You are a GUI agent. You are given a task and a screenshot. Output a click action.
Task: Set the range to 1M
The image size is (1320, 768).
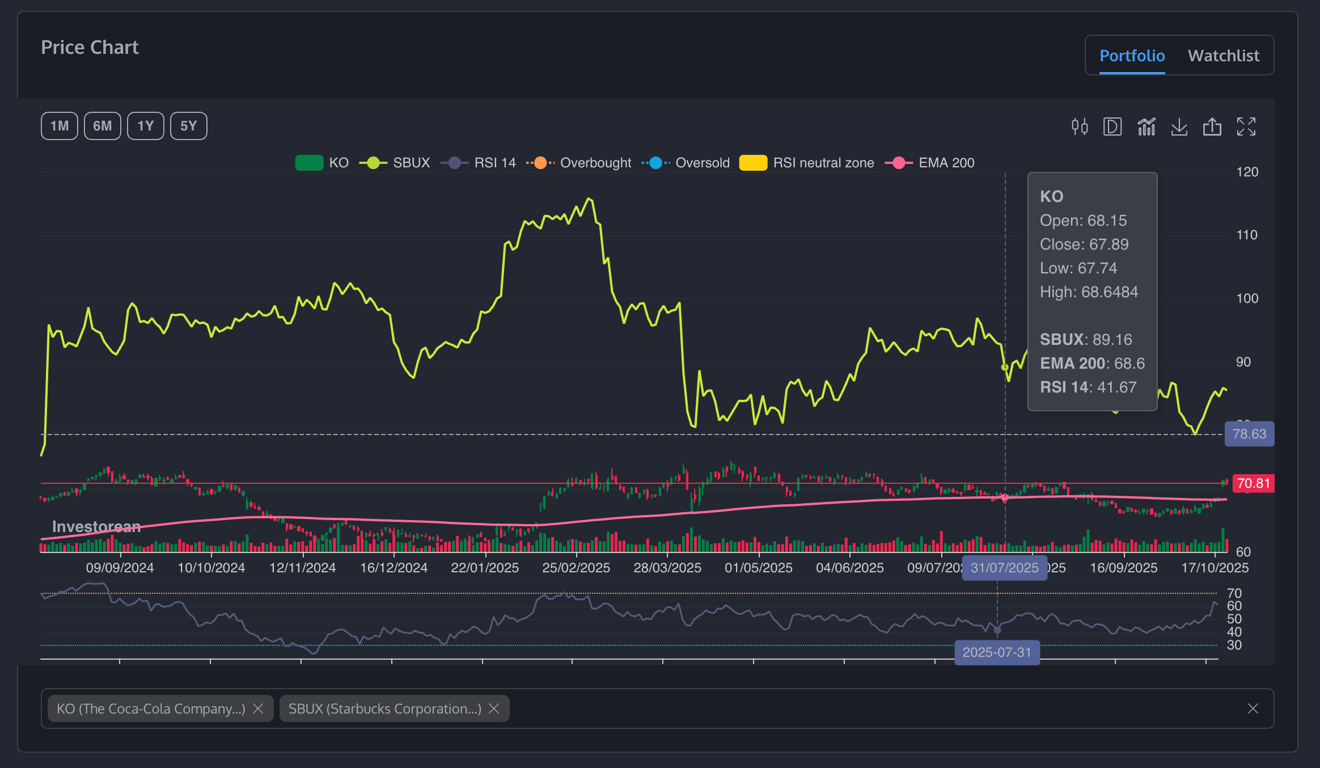click(59, 126)
